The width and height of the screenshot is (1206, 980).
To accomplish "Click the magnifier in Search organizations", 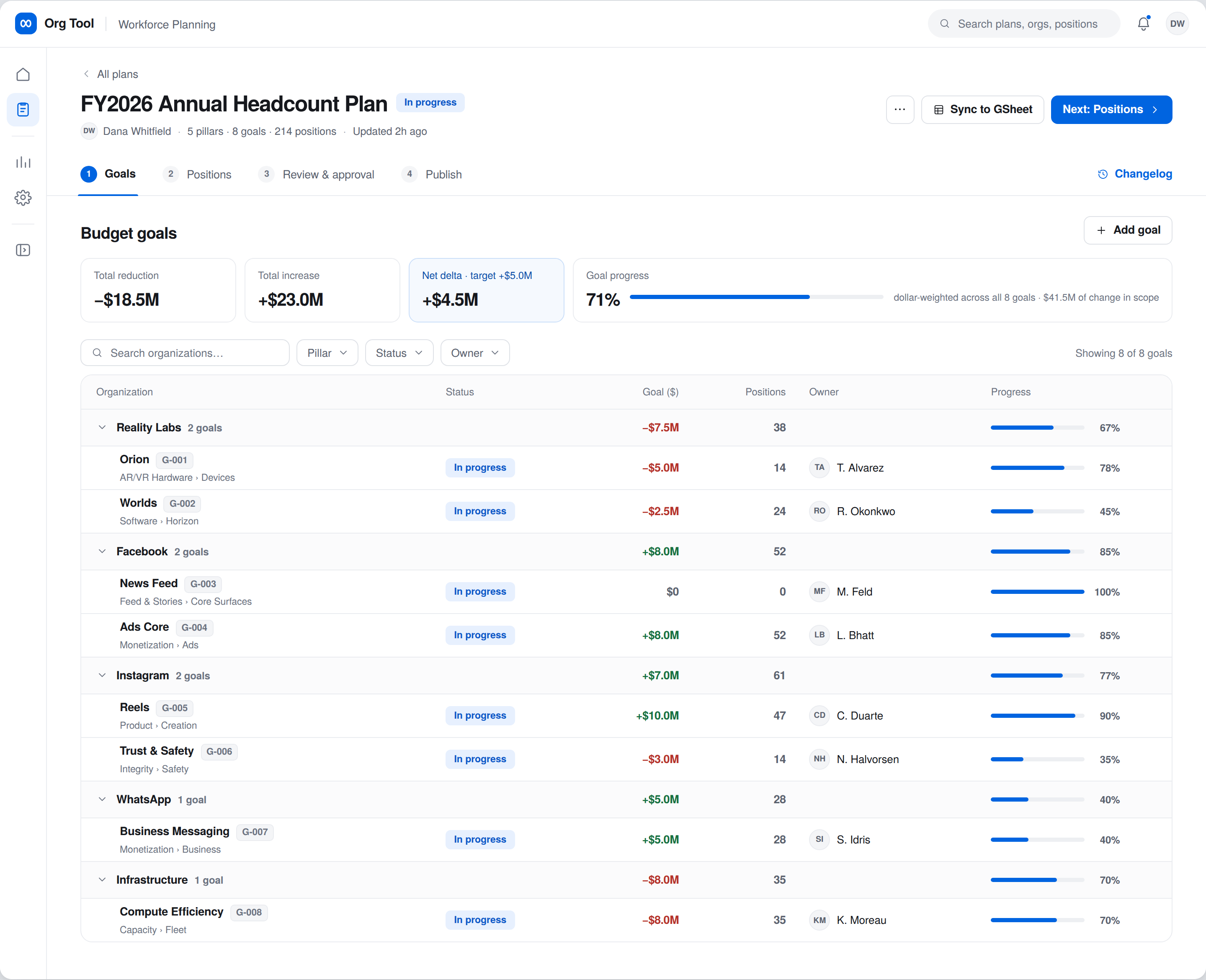I will click(x=97, y=353).
